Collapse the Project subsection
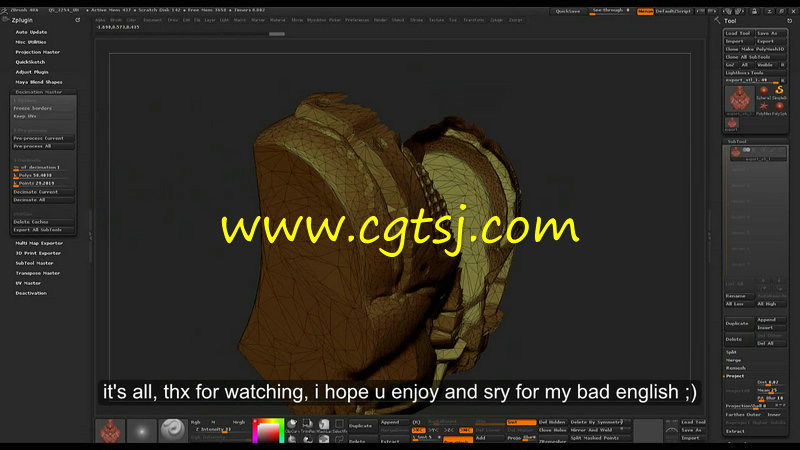This screenshot has width=800, height=450. point(735,376)
